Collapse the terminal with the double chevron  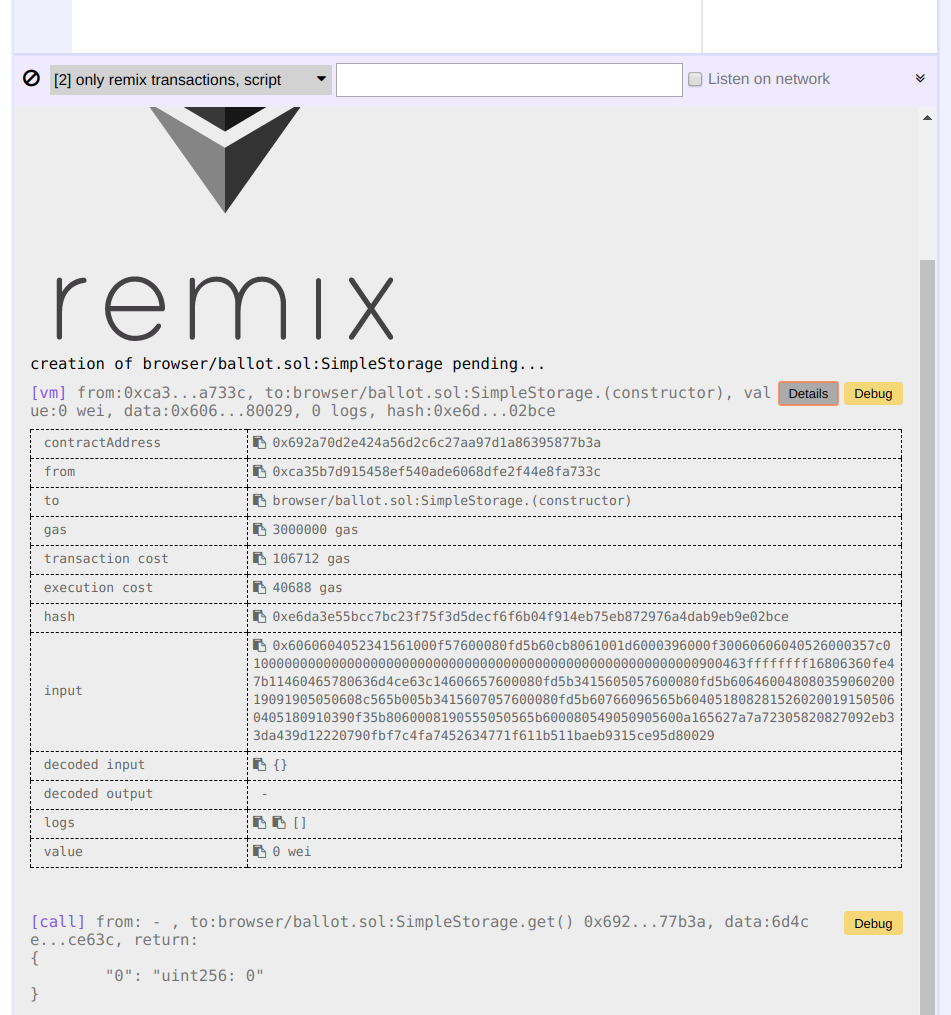coord(920,78)
